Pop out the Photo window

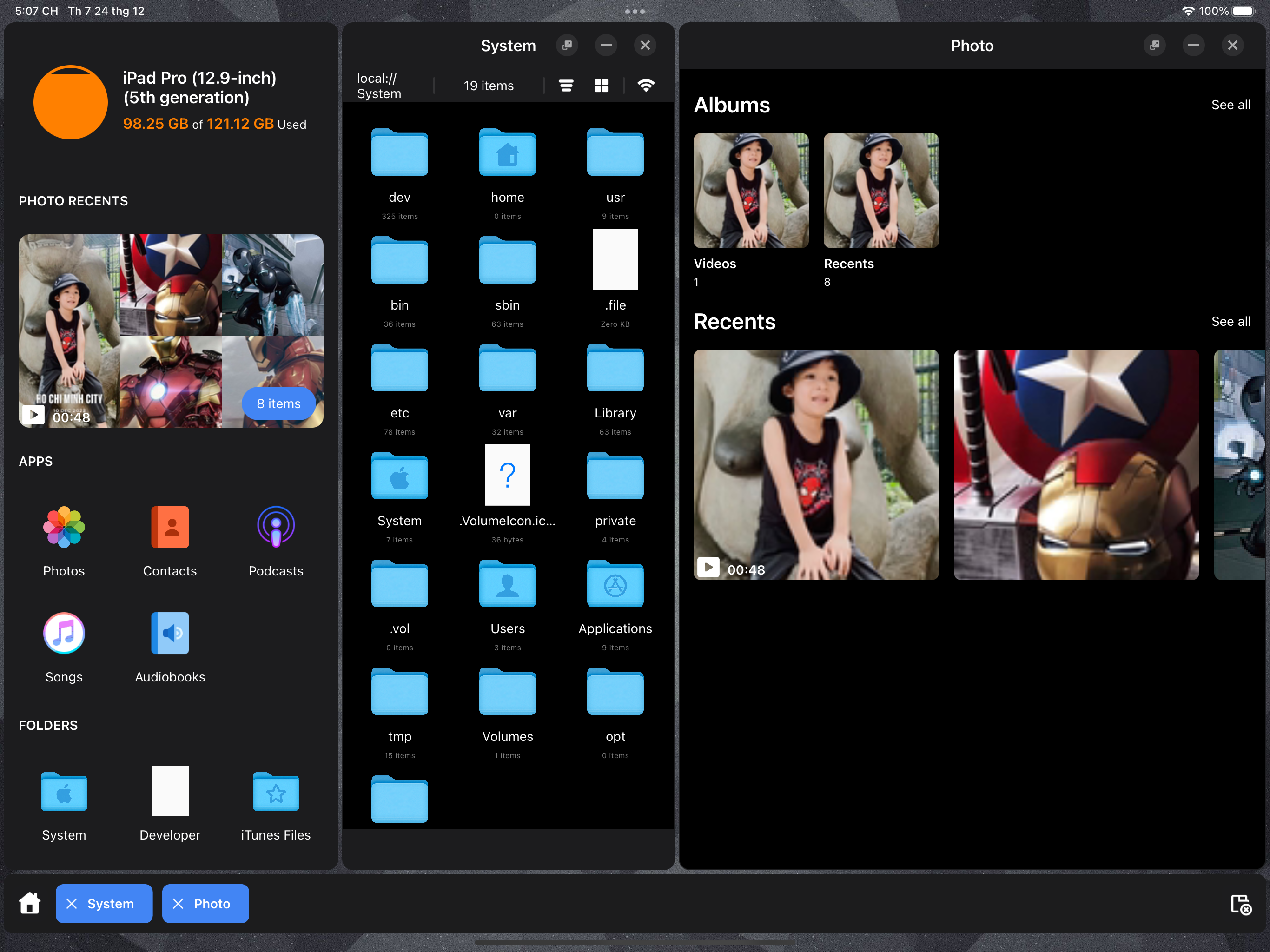[x=1155, y=45]
